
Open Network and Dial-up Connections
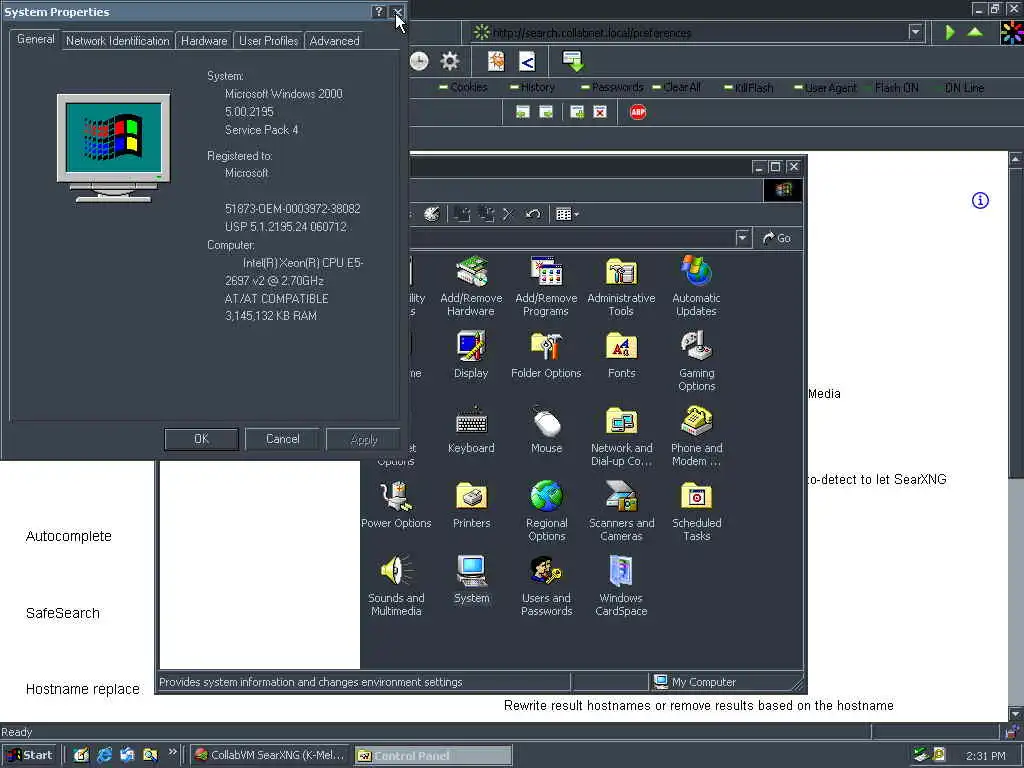pyautogui.click(x=621, y=436)
